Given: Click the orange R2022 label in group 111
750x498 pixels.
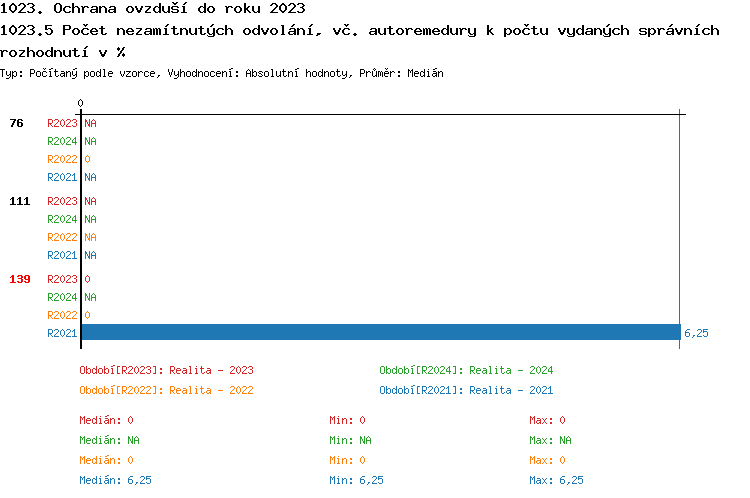Looking at the screenshot, I should point(62,237).
